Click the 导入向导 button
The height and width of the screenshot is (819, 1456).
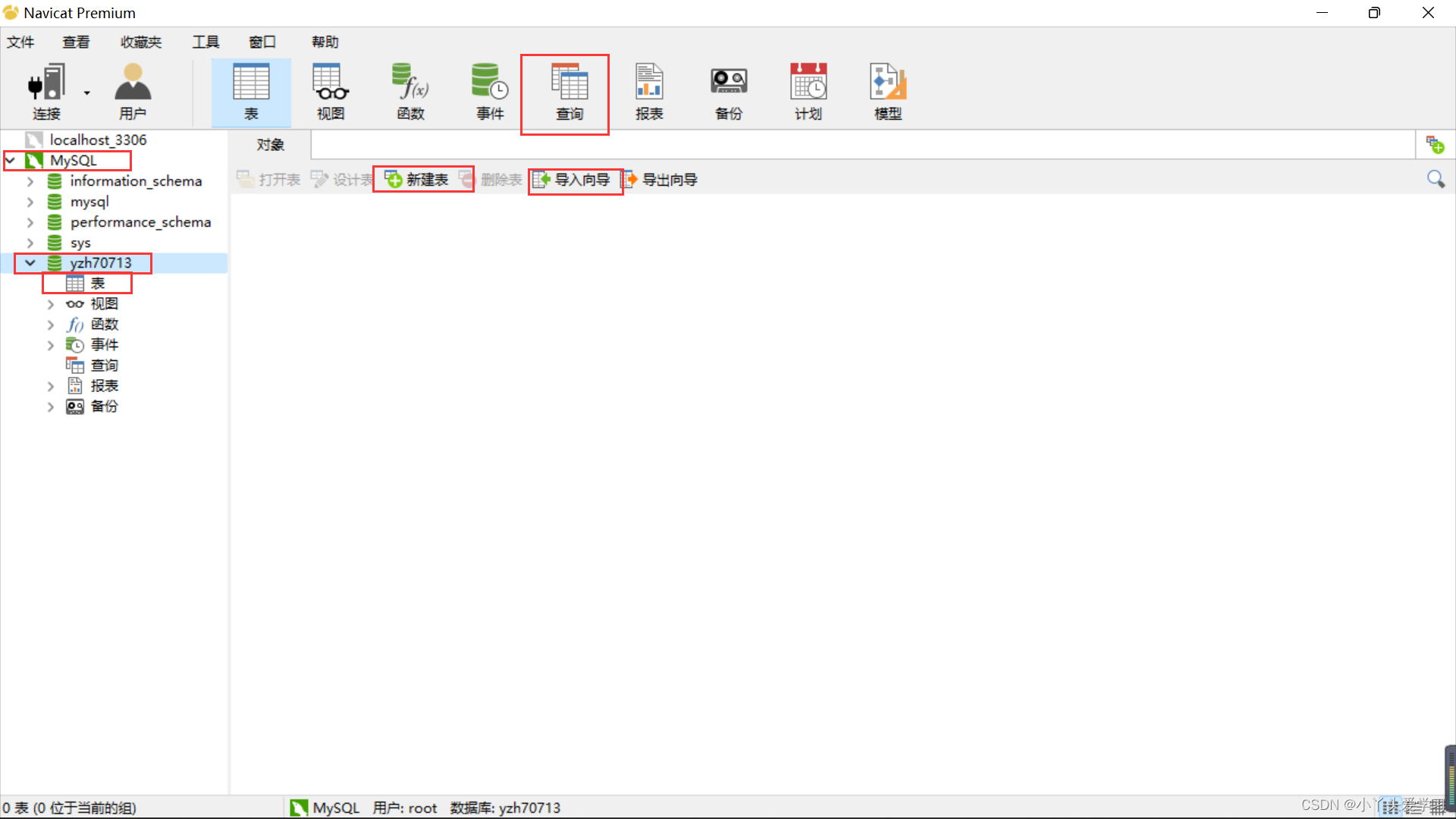pos(573,180)
